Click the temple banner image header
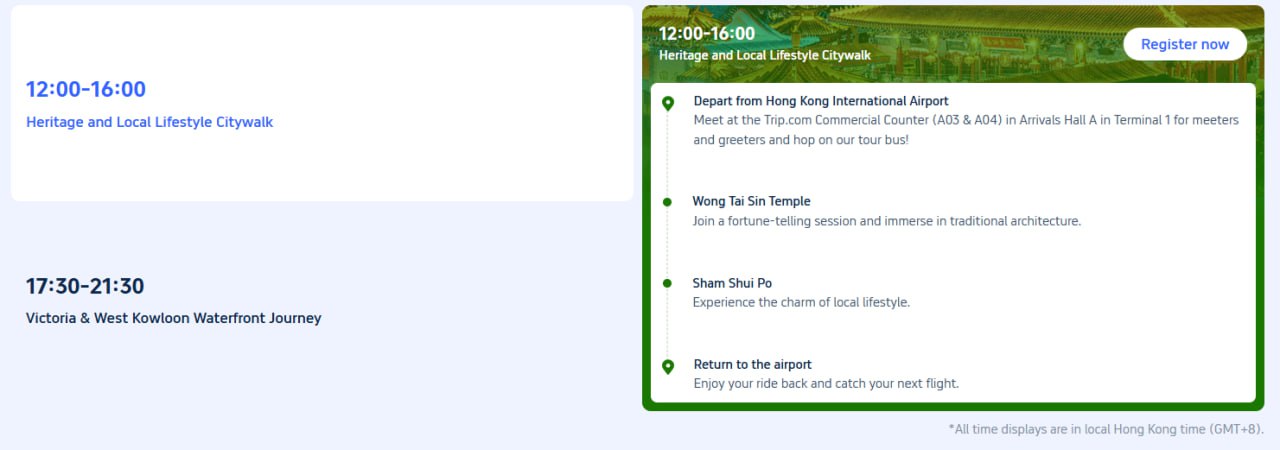Image resolution: width=1280 pixels, height=450 pixels. click(953, 44)
